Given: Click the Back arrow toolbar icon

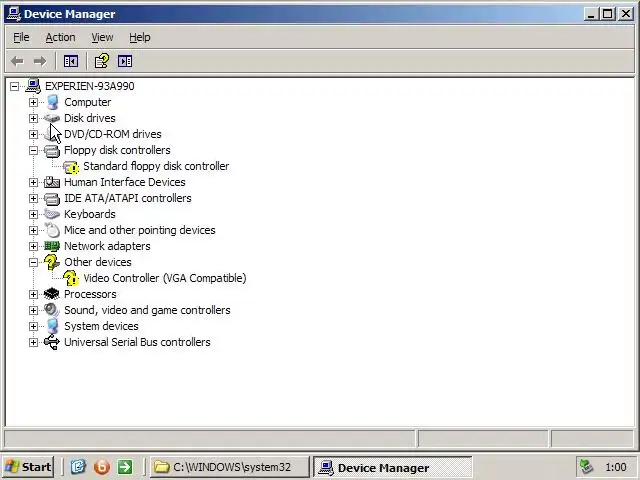Looking at the screenshot, I should 17,62.
